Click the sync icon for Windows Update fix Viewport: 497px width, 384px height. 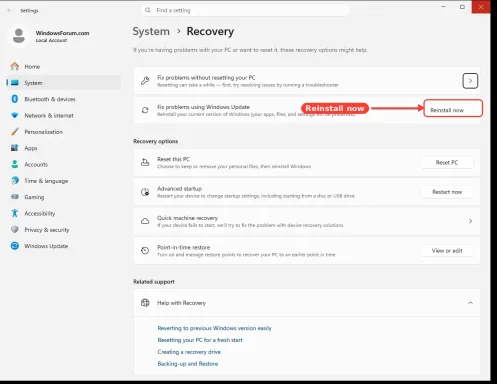[x=145, y=110]
